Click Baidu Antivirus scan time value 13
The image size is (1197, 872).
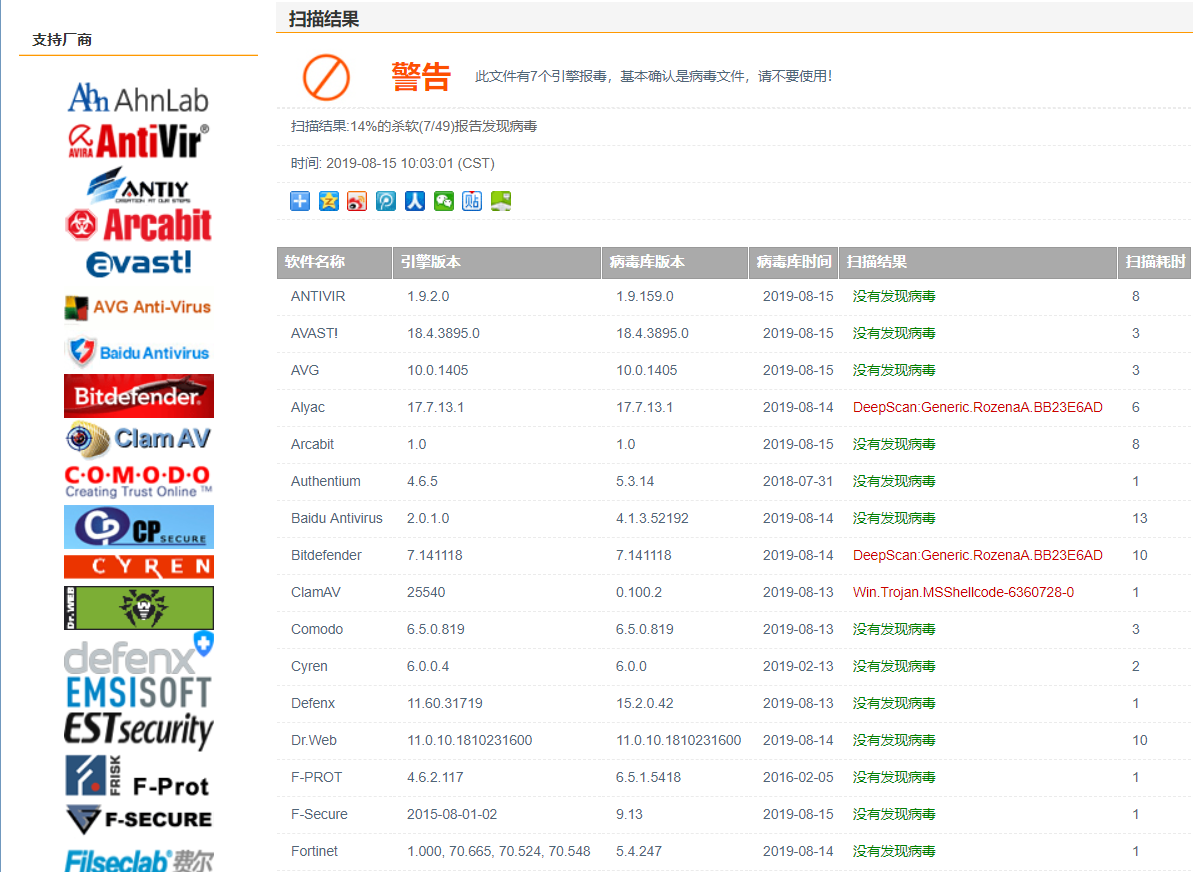pyautogui.click(x=1140, y=518)
